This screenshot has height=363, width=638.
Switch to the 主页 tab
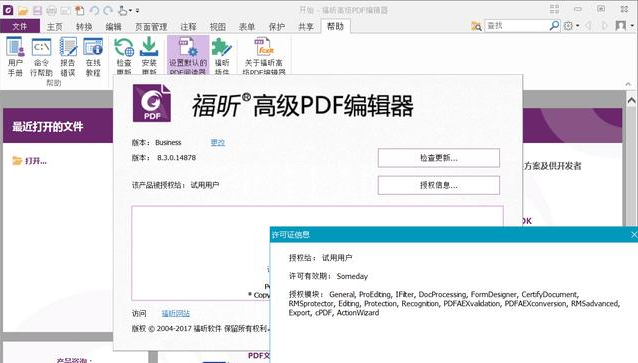pos(55,27)
